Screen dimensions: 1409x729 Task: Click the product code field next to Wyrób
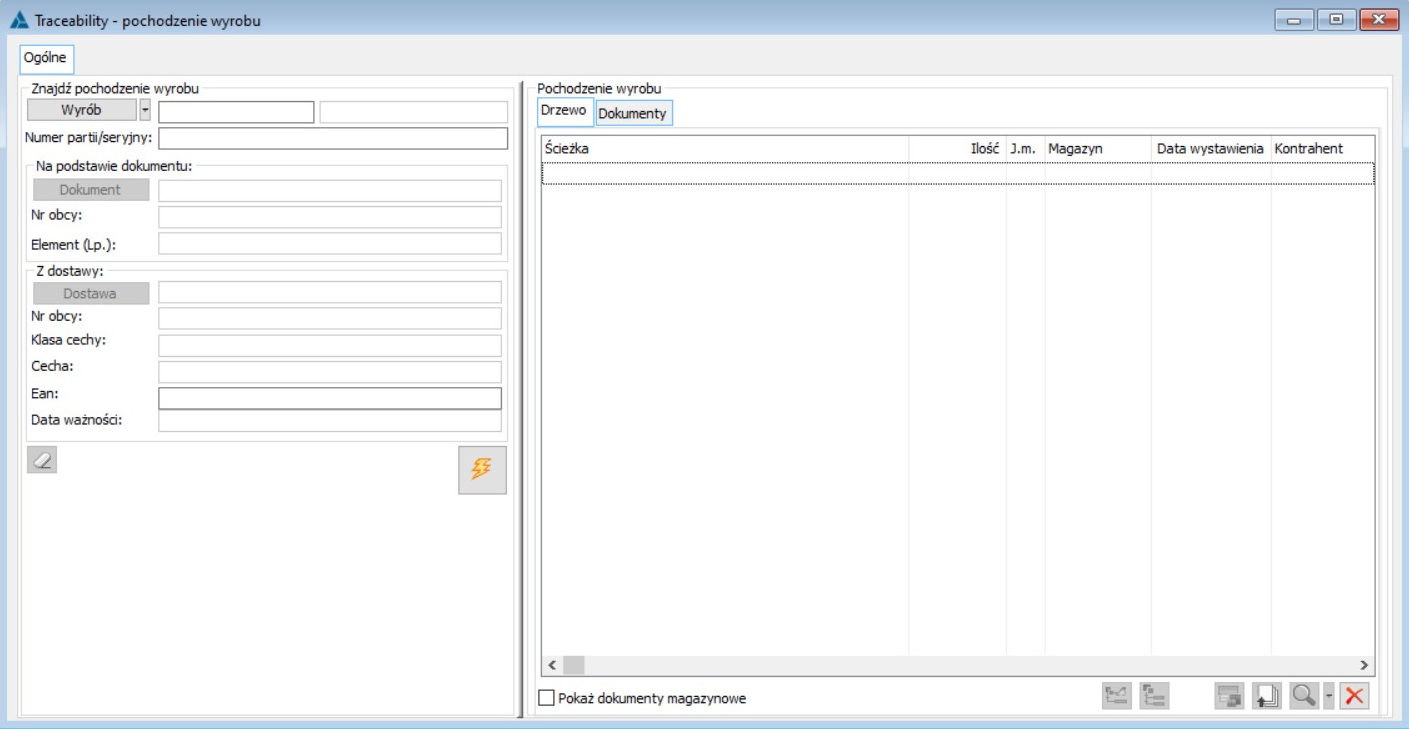tap(237, 112)
